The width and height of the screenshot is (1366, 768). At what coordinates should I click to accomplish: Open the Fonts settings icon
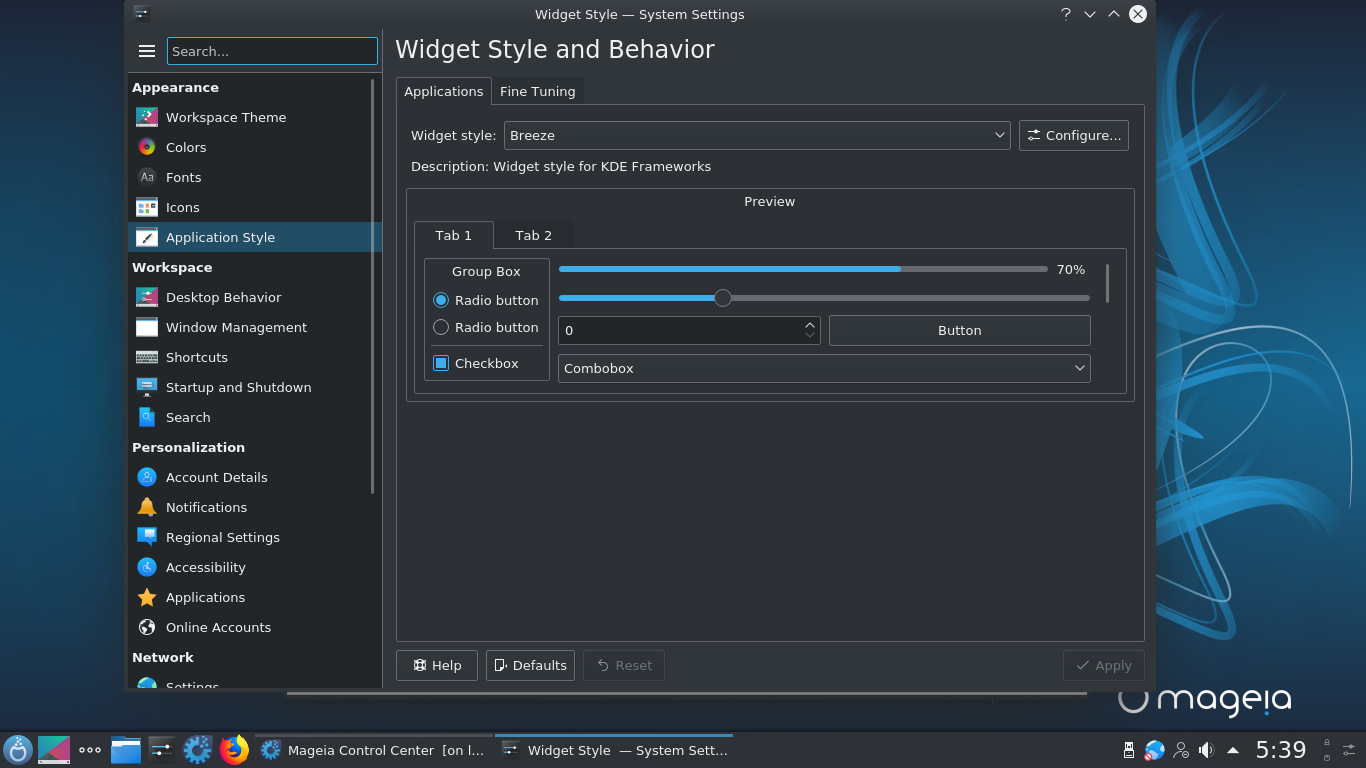(147, 177)
